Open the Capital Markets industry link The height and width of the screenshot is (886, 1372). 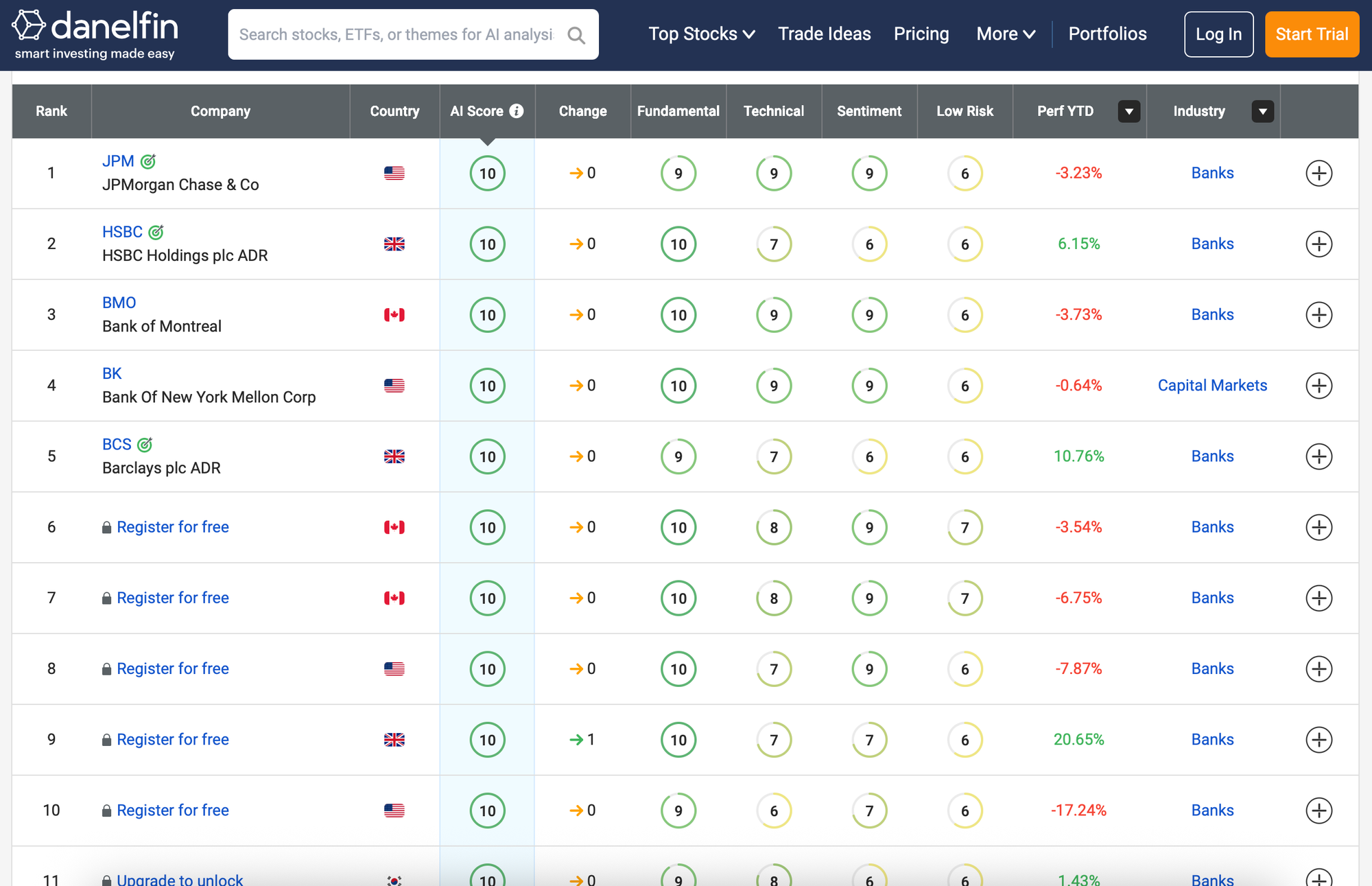click(1212, 386)
